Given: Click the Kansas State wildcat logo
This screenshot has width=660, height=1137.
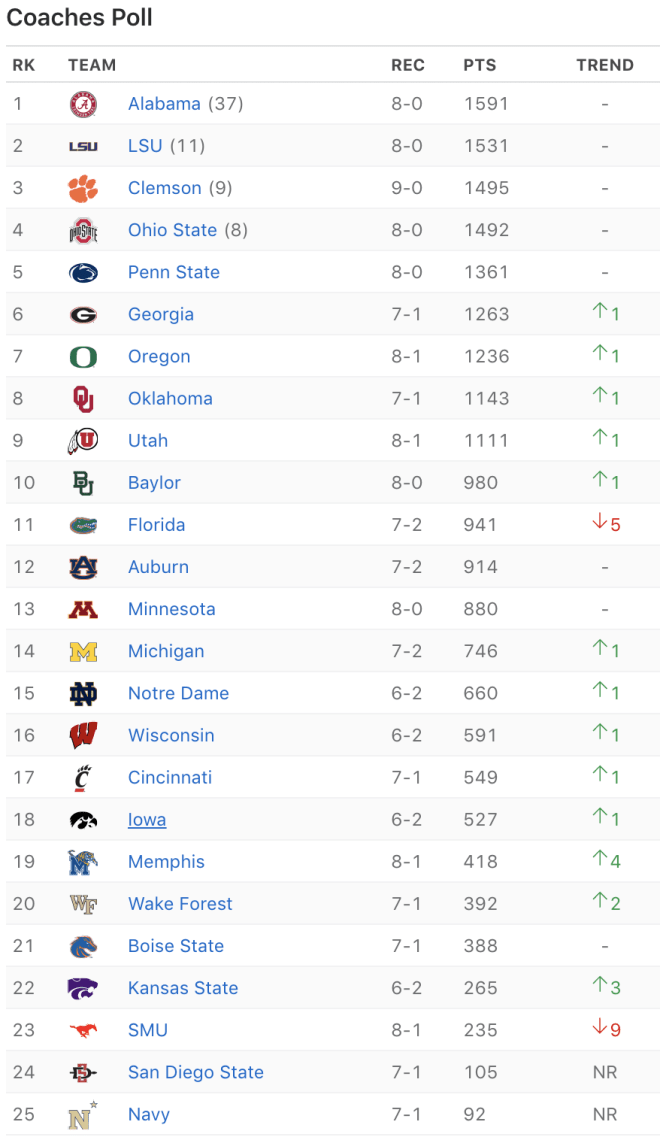Looking at the screenshot, I should pos(83,988).
